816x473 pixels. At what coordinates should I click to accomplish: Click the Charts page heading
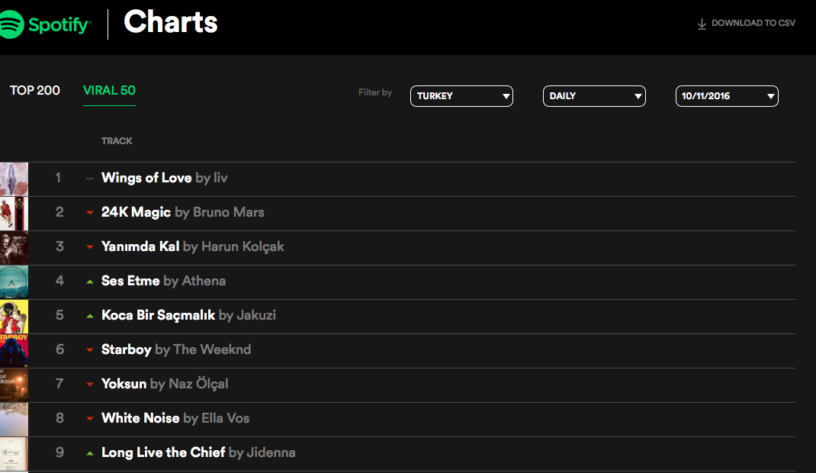point(170,22)
